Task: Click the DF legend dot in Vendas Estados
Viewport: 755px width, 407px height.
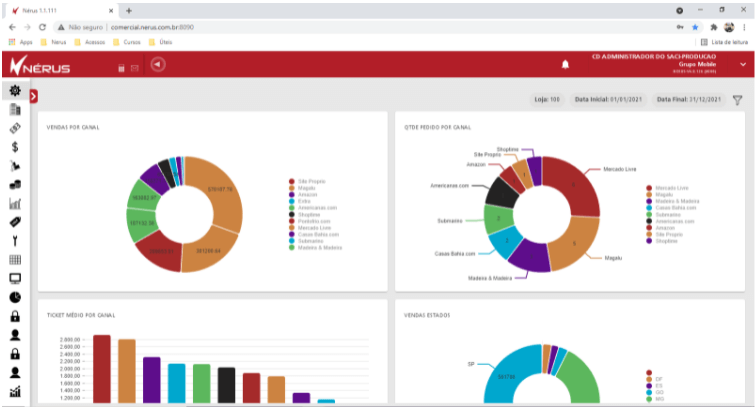Action: (x=649, y=379)
